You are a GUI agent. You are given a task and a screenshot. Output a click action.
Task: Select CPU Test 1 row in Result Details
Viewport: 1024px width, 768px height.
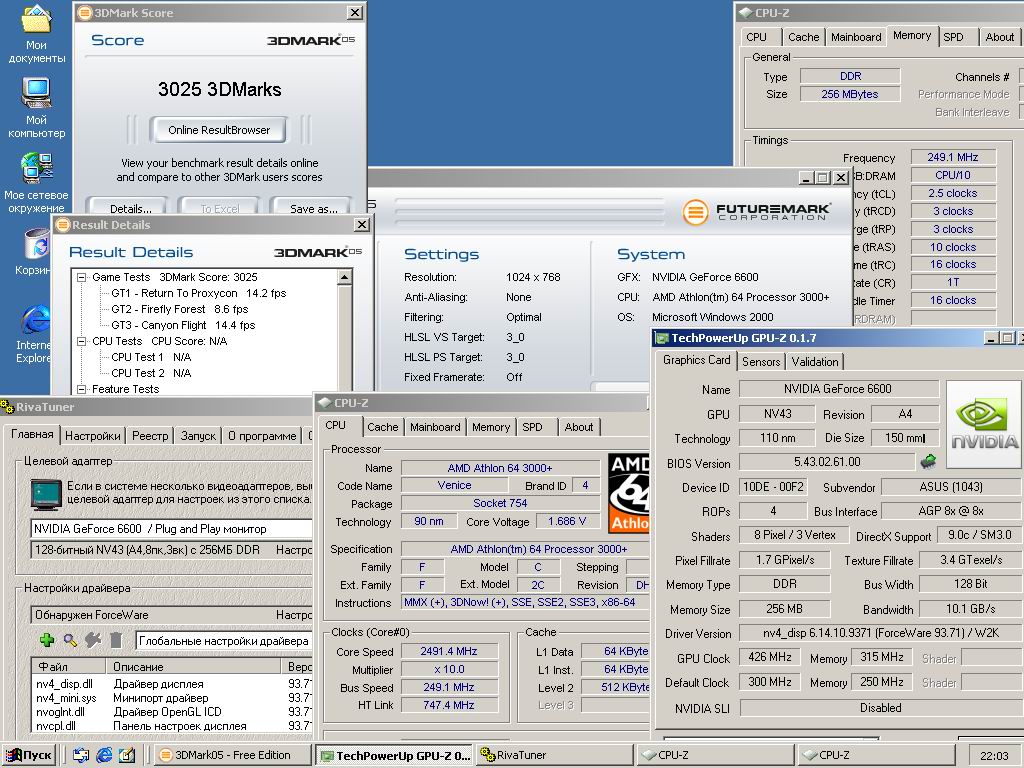151,357
